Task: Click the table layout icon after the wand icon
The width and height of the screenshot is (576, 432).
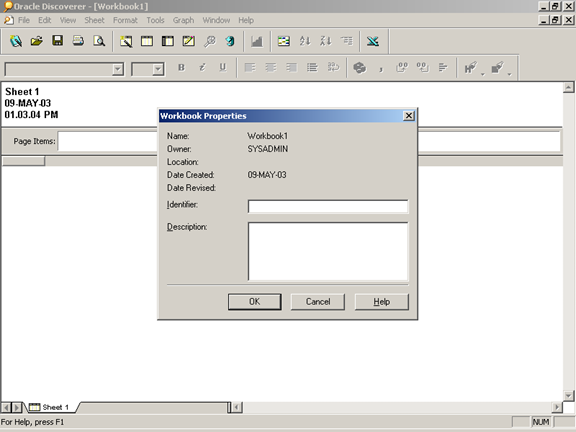Action: [x=147, y=41]
